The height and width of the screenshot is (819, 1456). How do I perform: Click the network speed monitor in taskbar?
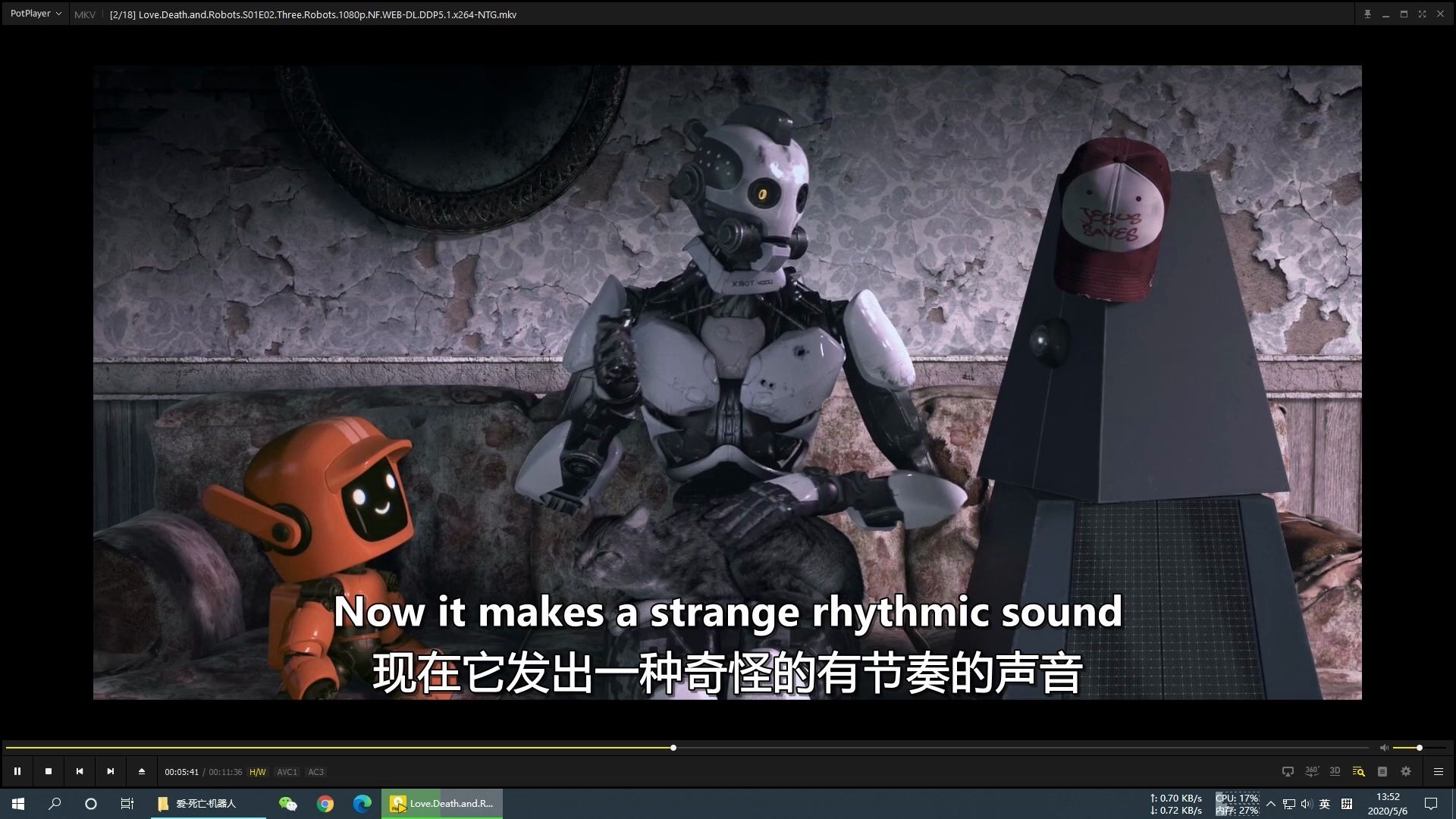pos(1176,804)
